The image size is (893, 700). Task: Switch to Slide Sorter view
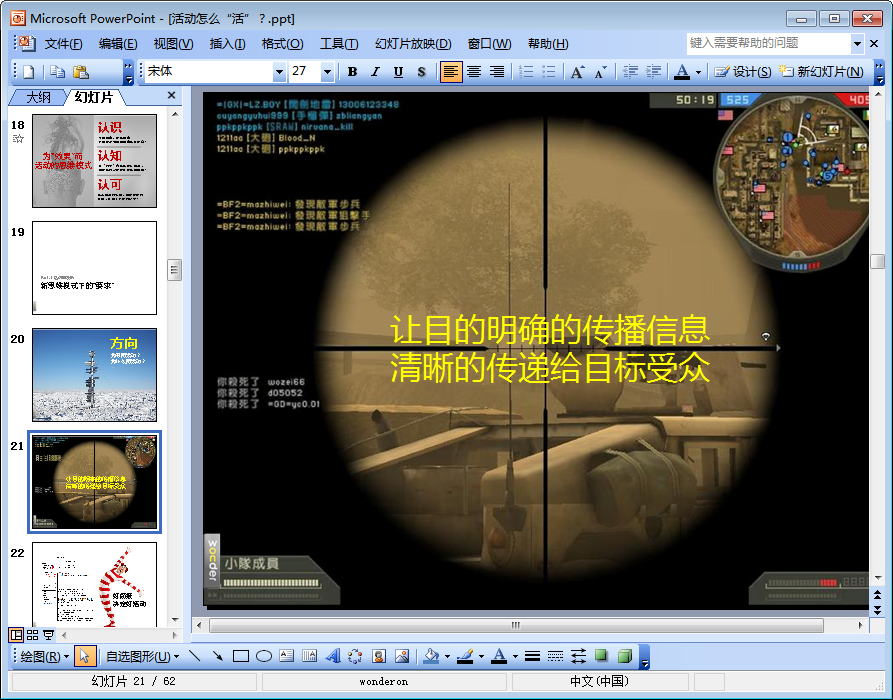(x=32, y=634)
